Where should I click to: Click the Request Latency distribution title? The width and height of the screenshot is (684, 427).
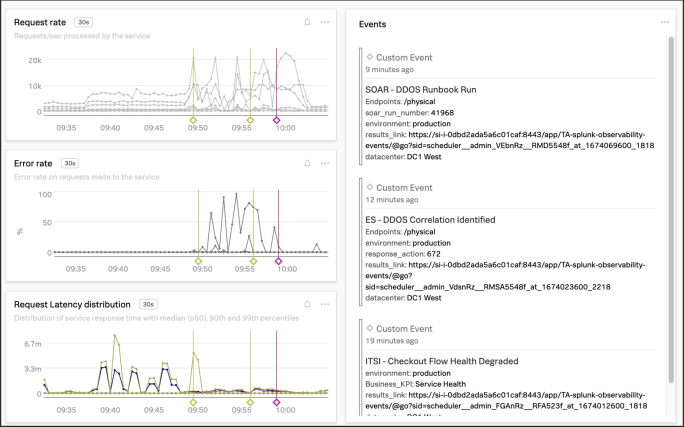[72, 304]
